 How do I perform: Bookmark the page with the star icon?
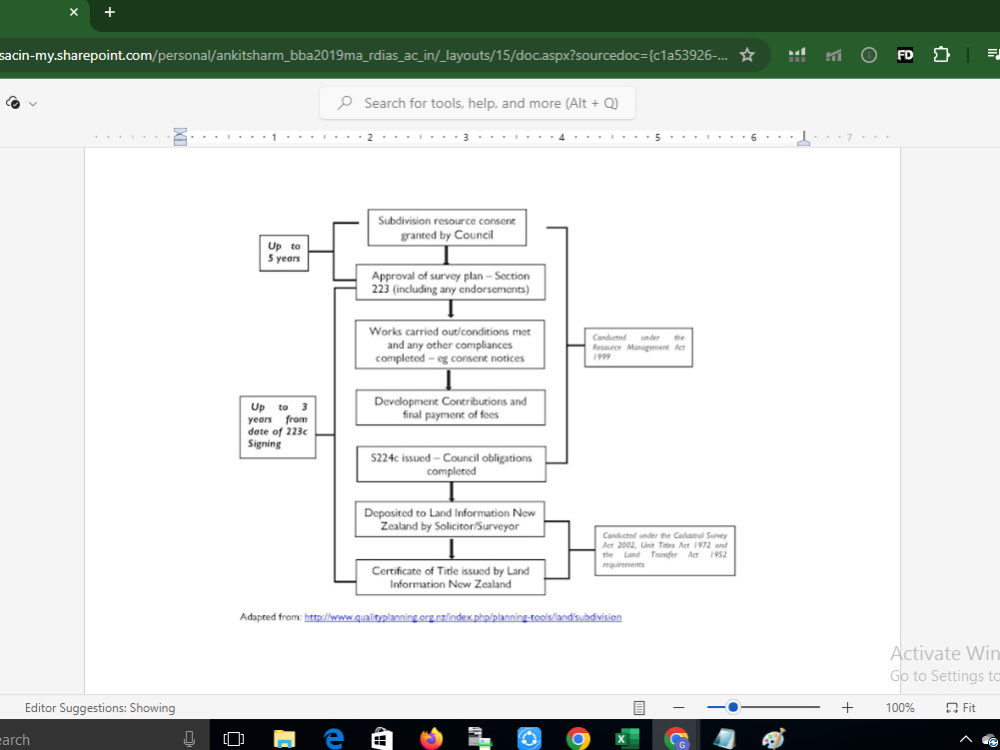(x=747, y=55)
